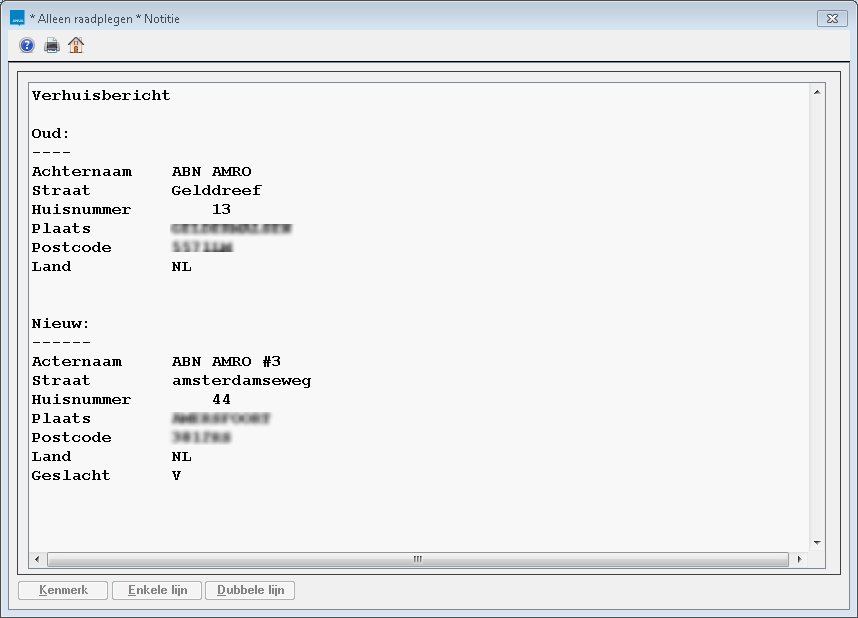The height and width of the screenshot is (618, 858).
Task: Click the vertical scrollbar up arrow
Action: coord(817,92)
